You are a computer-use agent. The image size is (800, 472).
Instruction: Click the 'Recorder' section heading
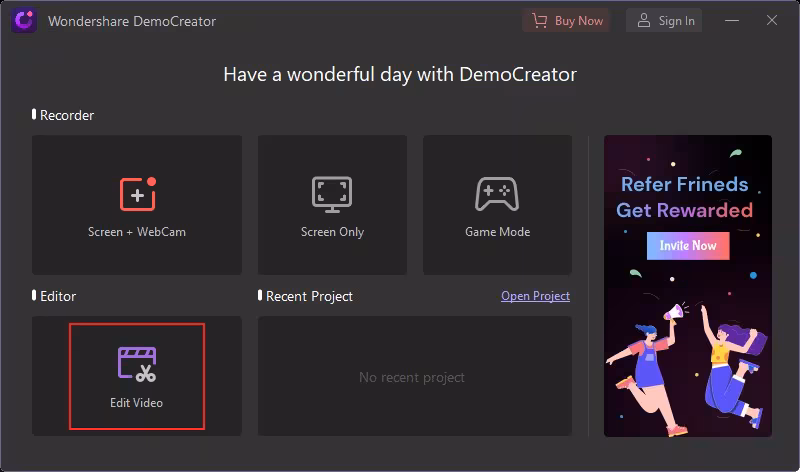click(67, 115)
